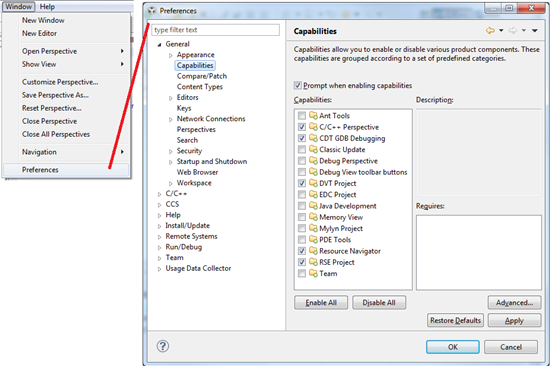Screen dimensions: 550x366
Task: Click the Mylyn Project folder icon
Action: tap(313, 228)
